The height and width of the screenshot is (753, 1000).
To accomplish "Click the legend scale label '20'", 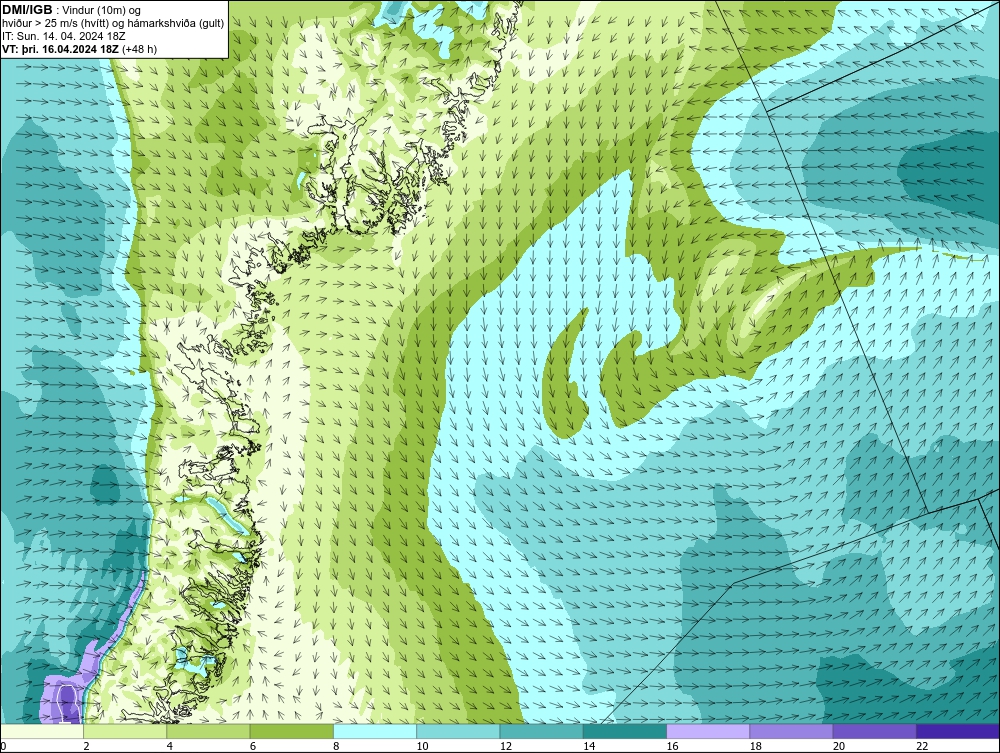I will [x=838, y=746].
